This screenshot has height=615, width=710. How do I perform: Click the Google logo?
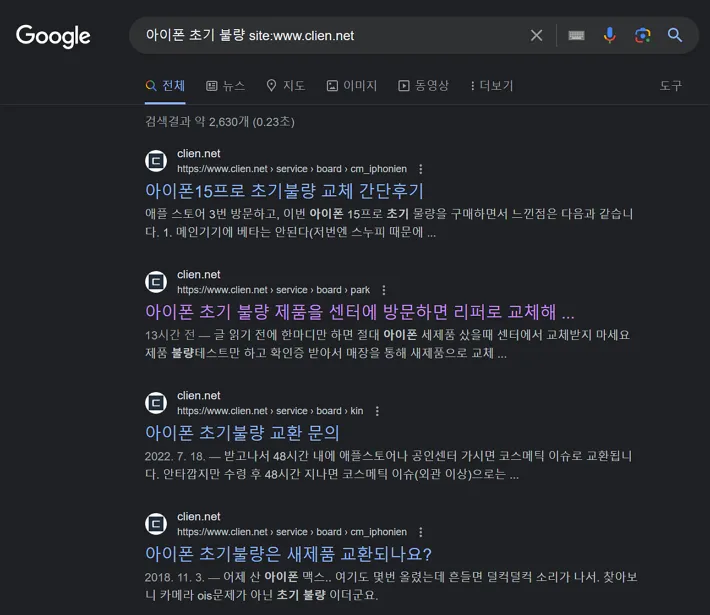click(53, 36)
